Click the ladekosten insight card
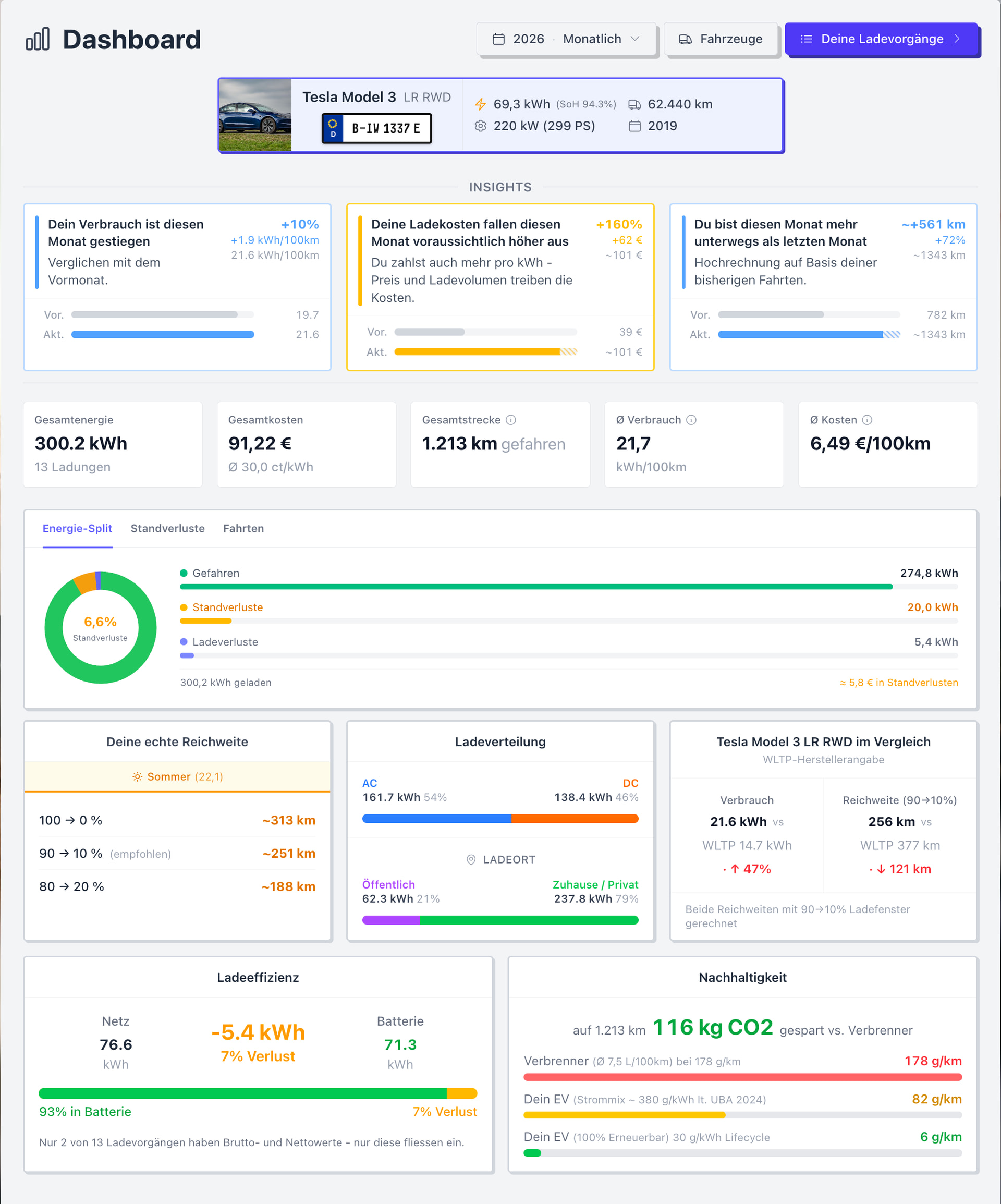Screen dimensions: 1001x1204 click(500, 287)
